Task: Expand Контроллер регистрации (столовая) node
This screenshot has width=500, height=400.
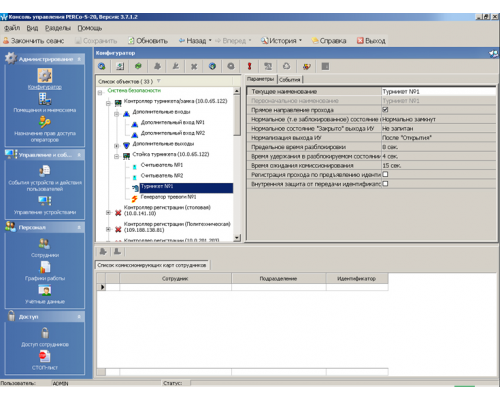Action: (108, 212)
